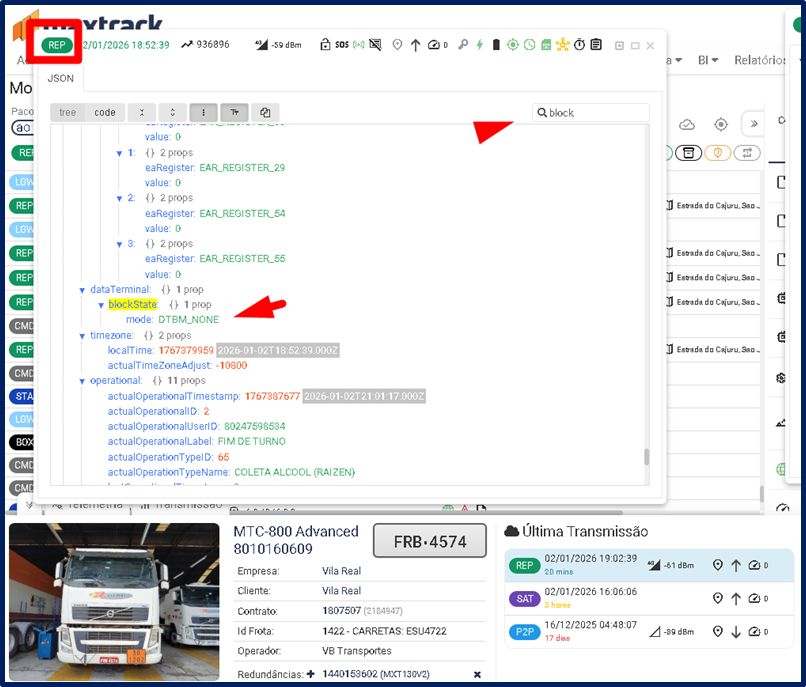Select the SAT transmission row
This screenshot has width=806, height=687.
[x=649, y=598]
